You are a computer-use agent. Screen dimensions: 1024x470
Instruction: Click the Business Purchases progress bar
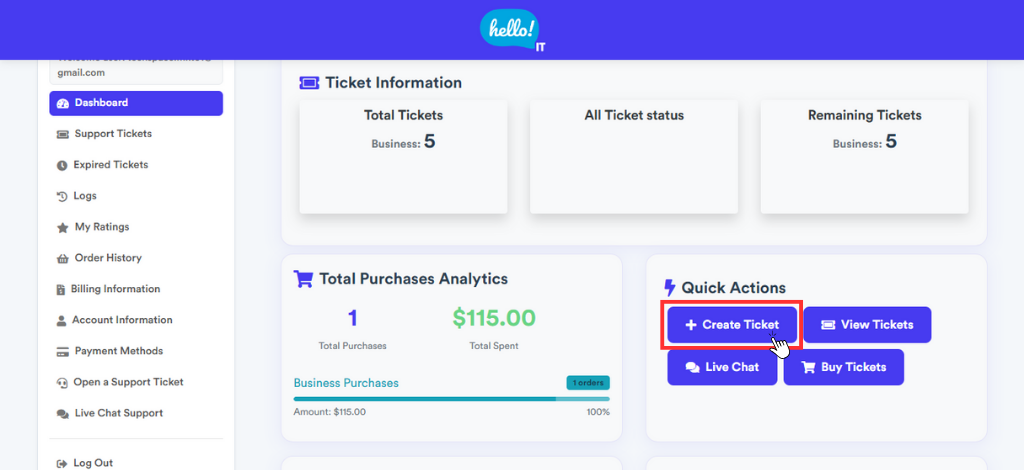tap(451, 398)
